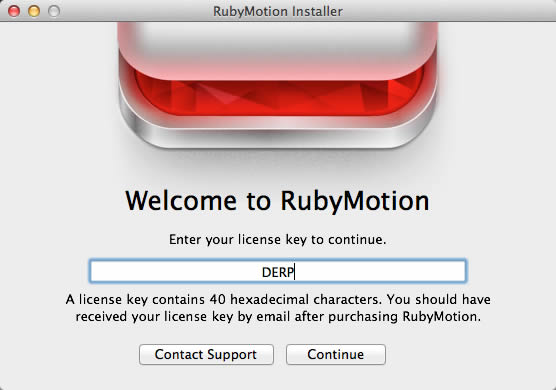556x390 pixels.
Task: Click the red RubyMotion logo graphic
Action: [x=278, y=85]
